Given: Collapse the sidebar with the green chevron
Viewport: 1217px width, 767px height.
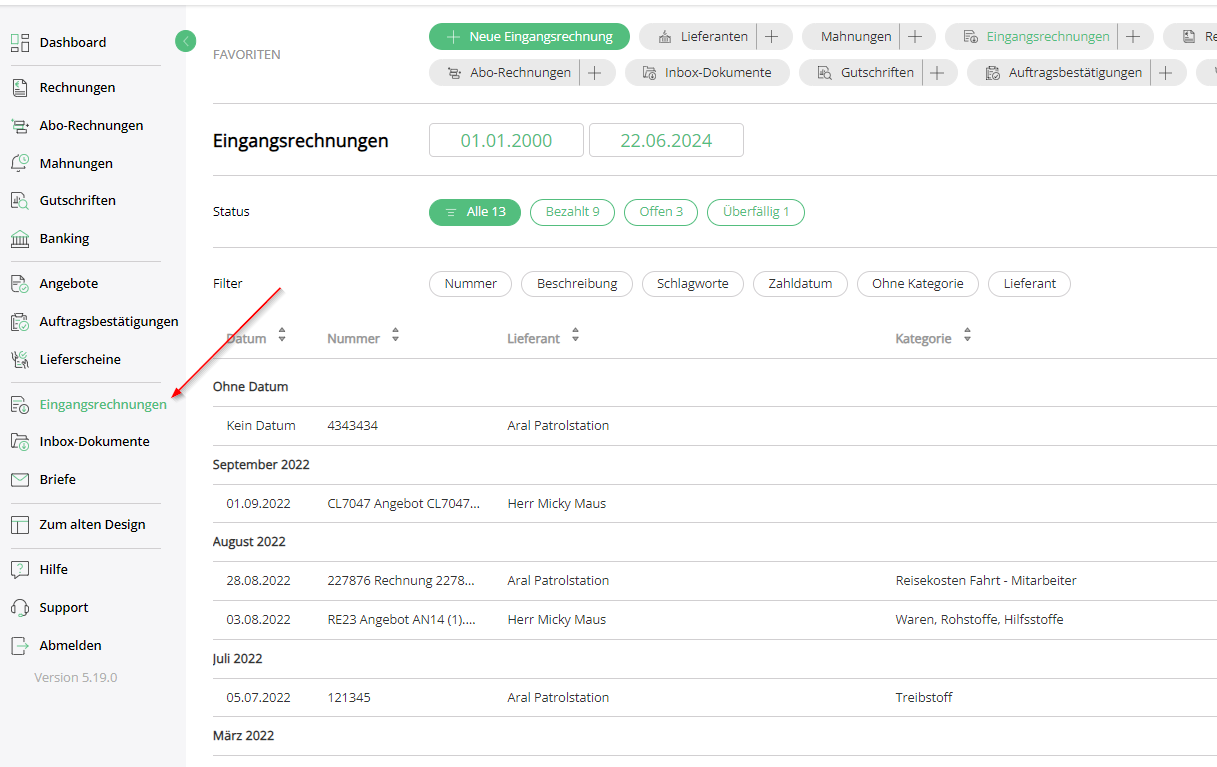Looking at the screenshot, I should click(x=186, y=41).
